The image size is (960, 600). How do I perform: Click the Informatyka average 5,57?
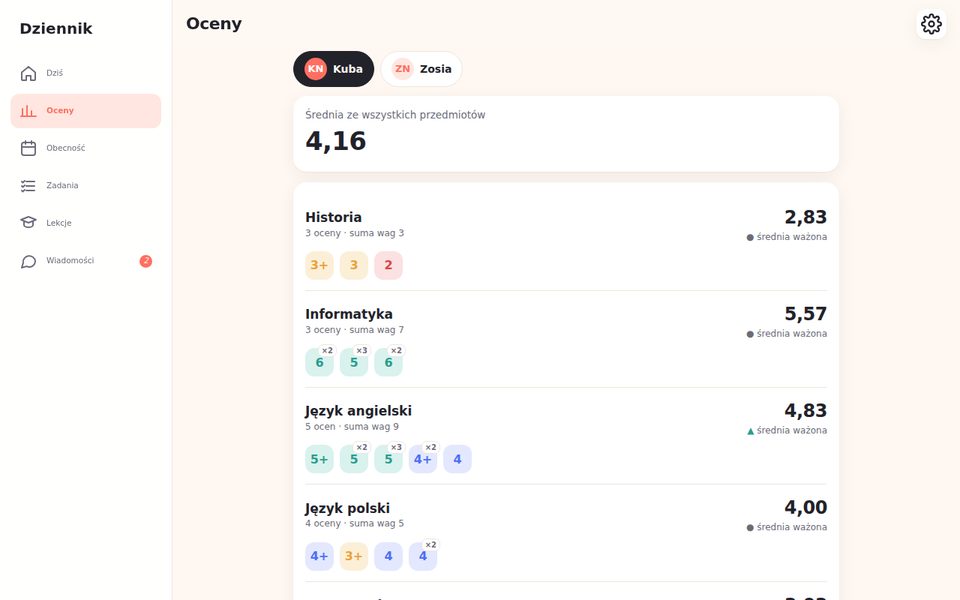[x=806, y=314]
